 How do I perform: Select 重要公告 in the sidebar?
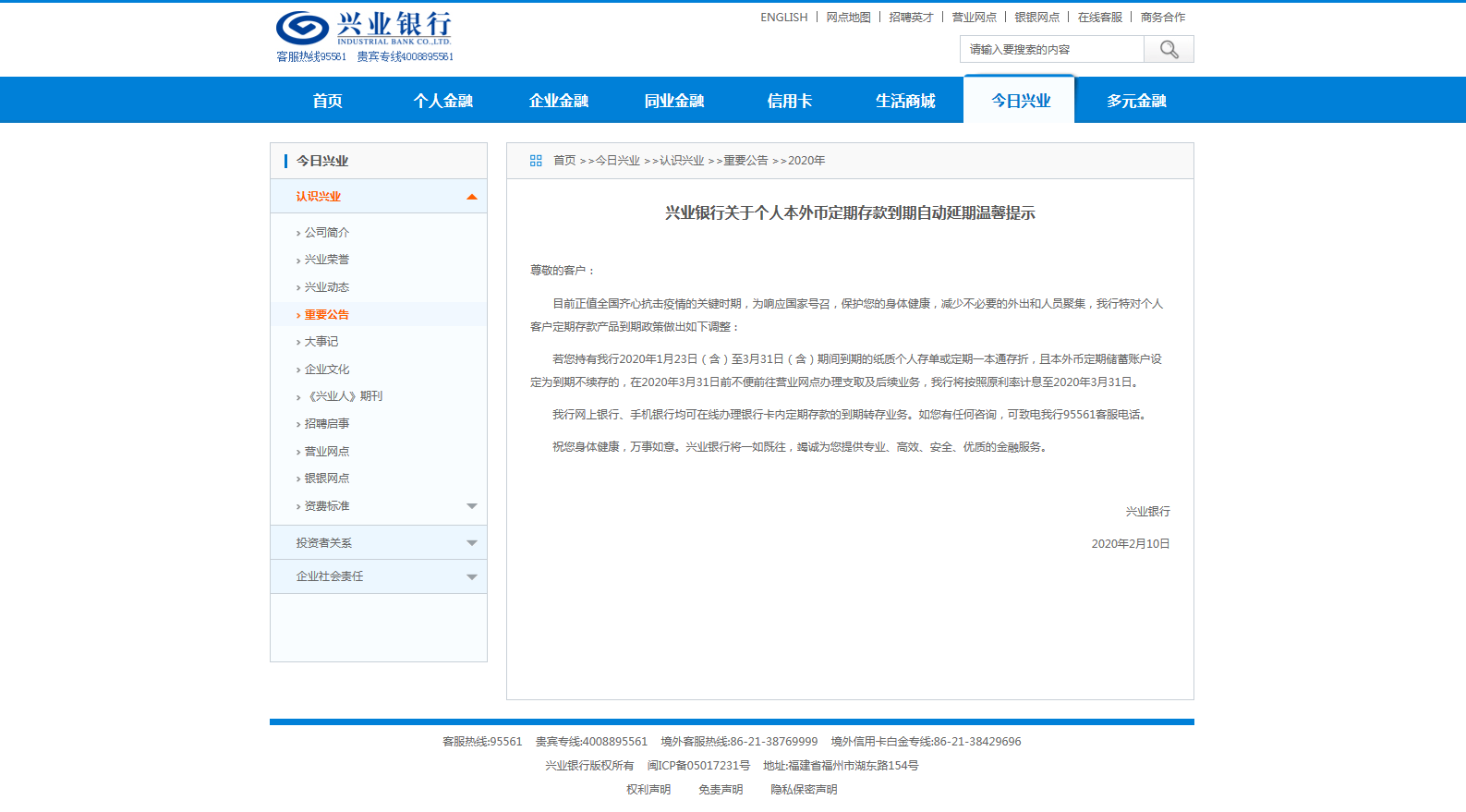click(327, 315)
